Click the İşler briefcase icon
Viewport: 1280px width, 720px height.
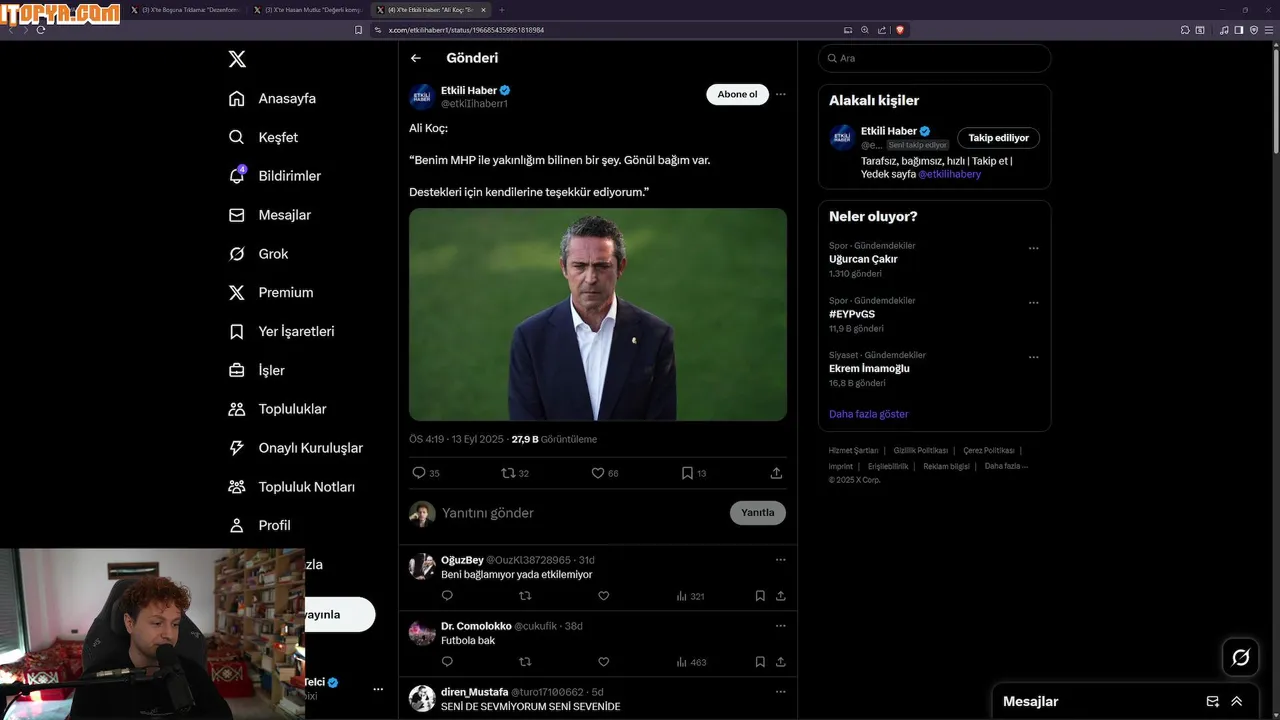[x=237, y=370]
